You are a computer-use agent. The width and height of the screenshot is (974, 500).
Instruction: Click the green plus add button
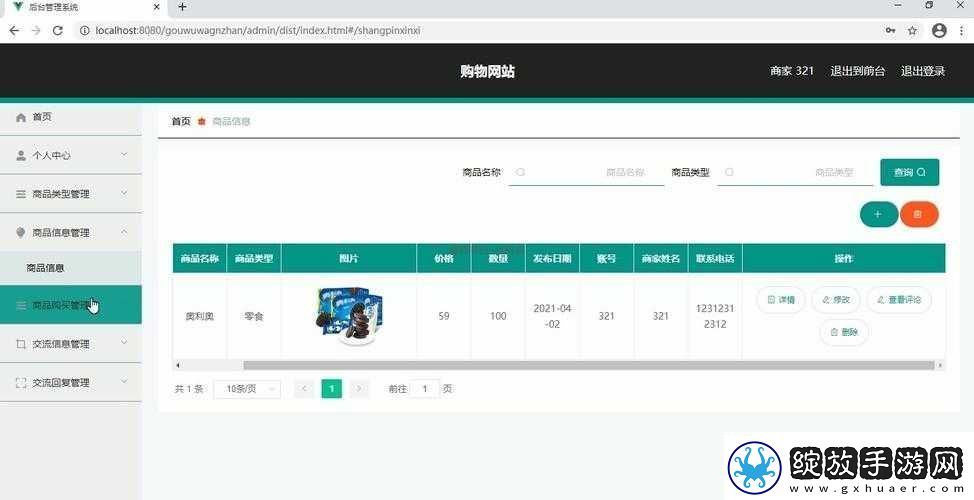(x=878, y=214)
